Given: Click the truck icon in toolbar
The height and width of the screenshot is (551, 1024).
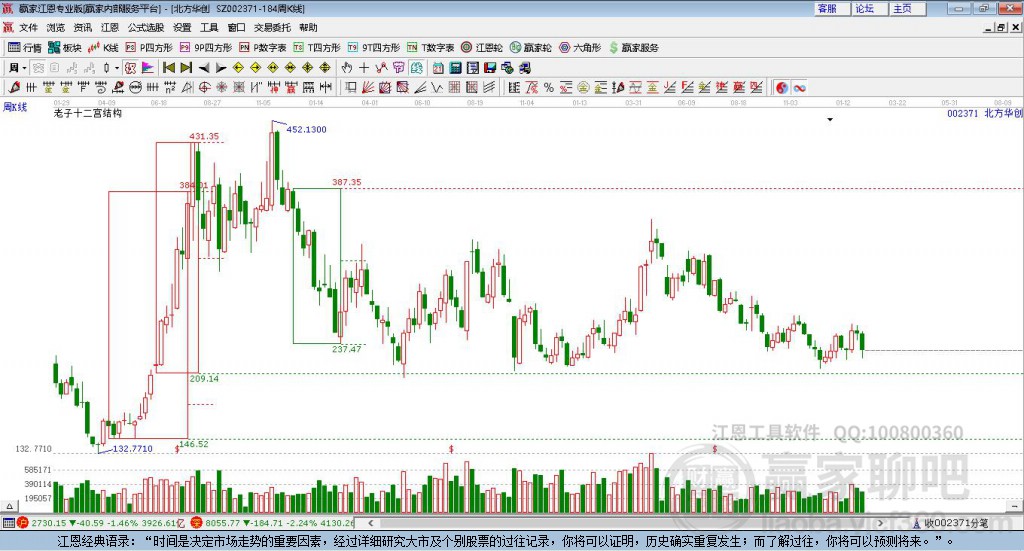Looking at the screenshot, I should click(x=524, y=68).
